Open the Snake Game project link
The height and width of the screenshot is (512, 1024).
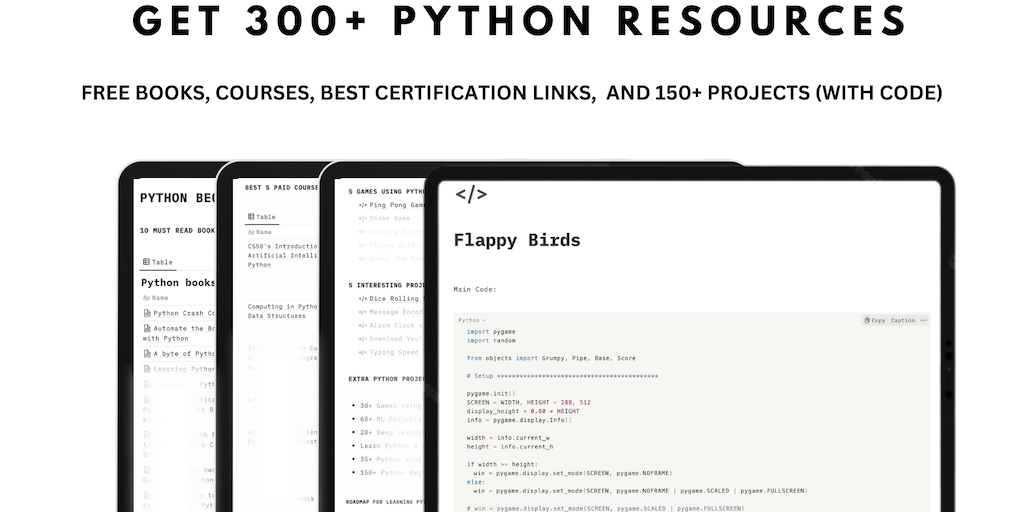[x=390, y=218]
